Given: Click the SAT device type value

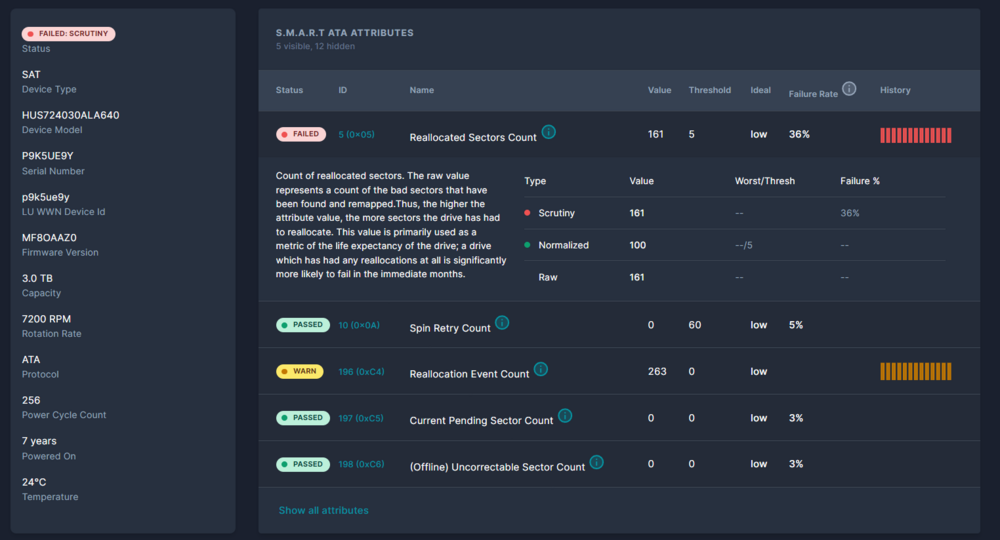Looking at the screenshot, I should point(31,75).
